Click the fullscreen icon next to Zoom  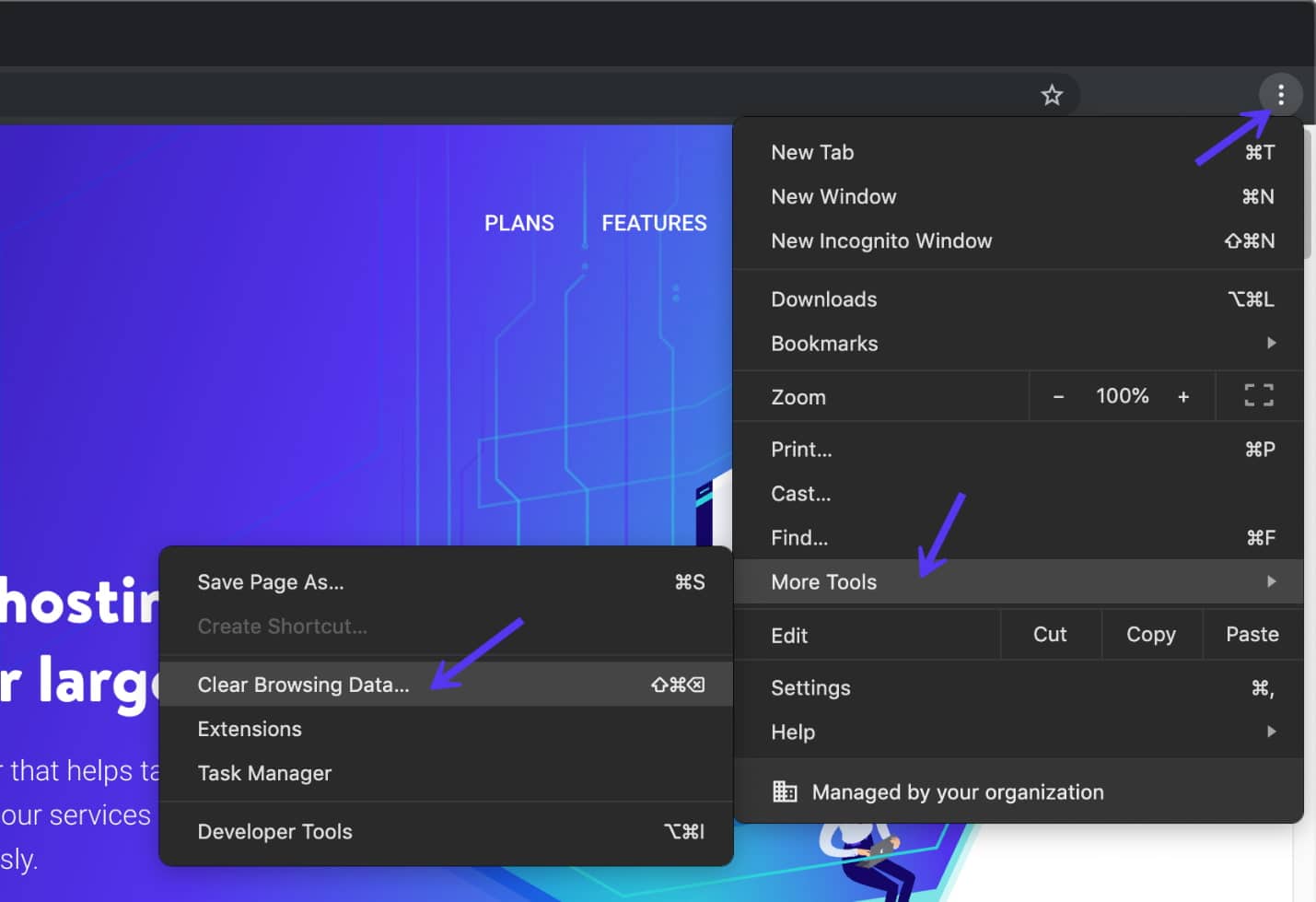click(x=1258, y=395)
